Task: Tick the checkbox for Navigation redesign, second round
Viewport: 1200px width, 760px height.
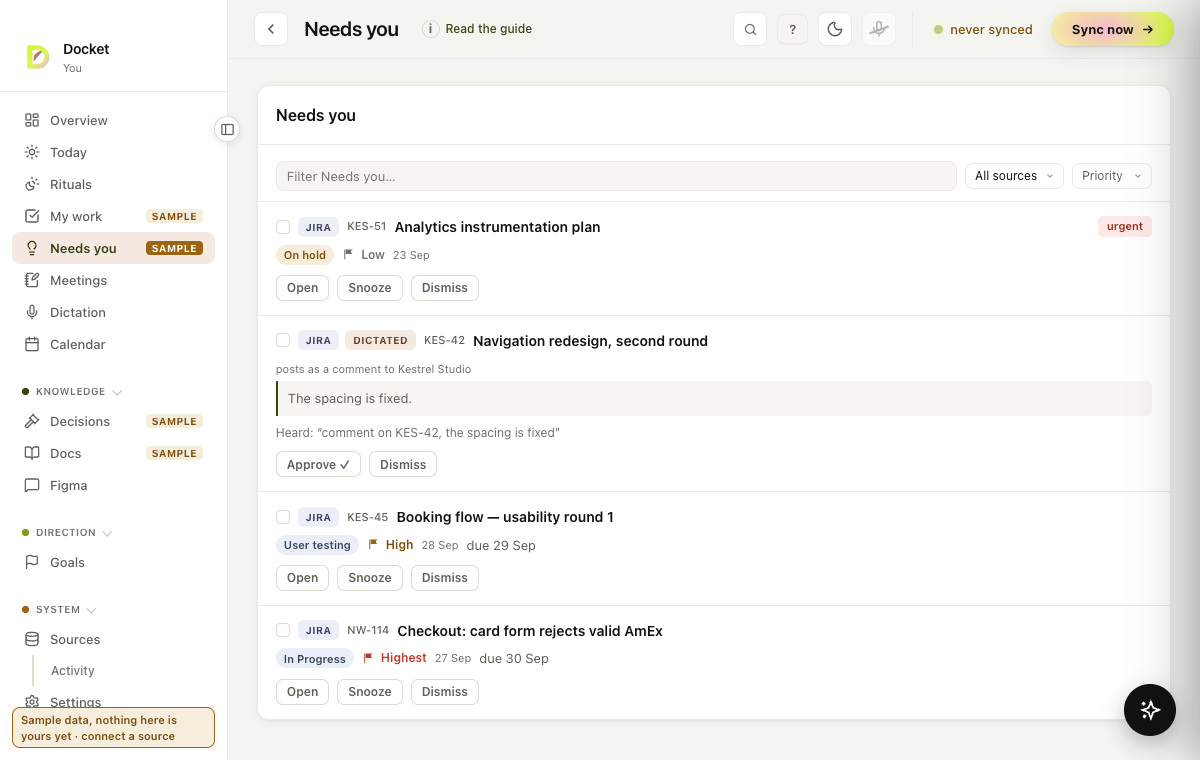Action: (x=283, y=340)
